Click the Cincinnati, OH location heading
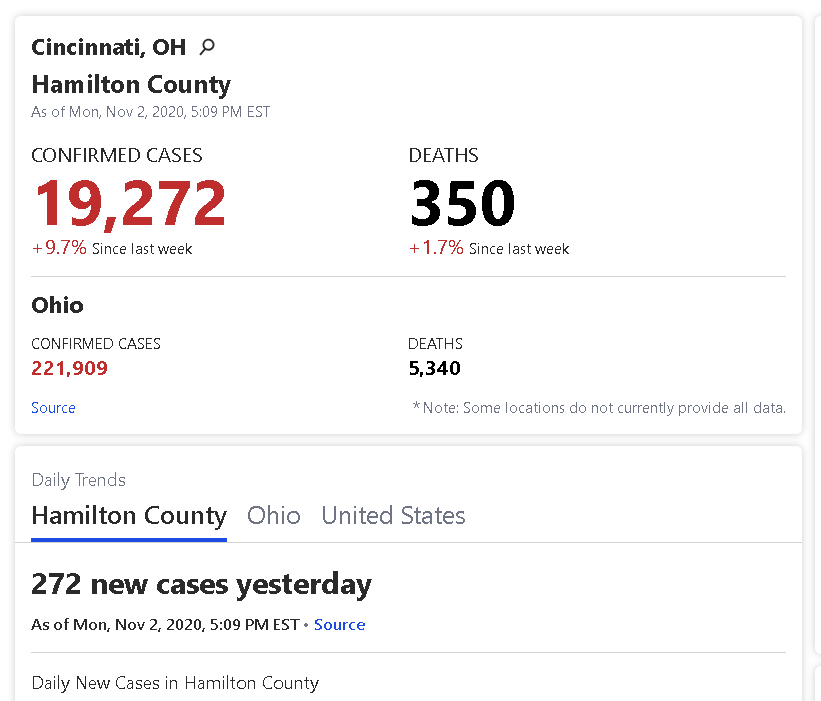Image resolution: width=821 pixels, height=701 pixels. [x=108, y=47]
